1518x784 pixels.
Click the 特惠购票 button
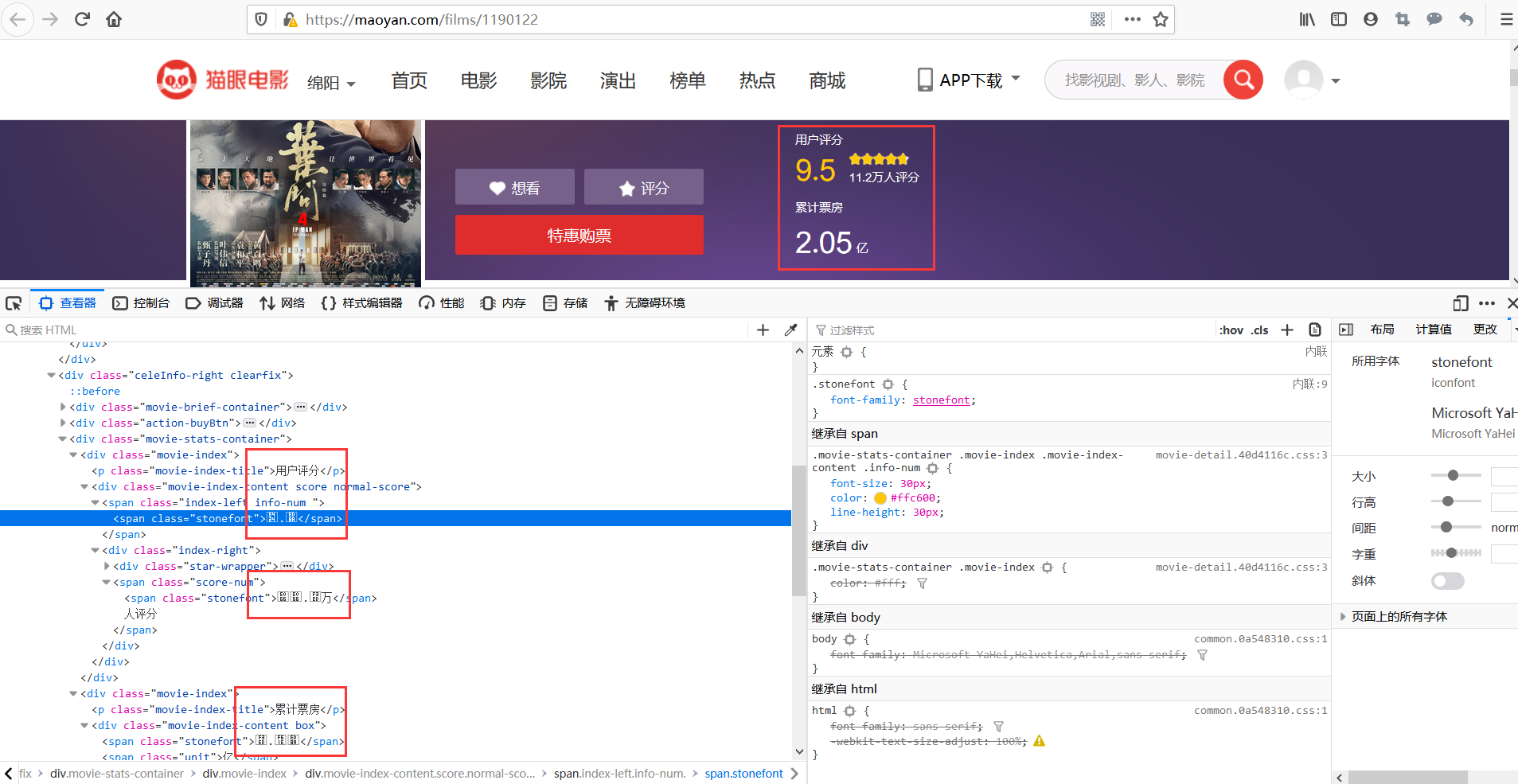[579, 235]
